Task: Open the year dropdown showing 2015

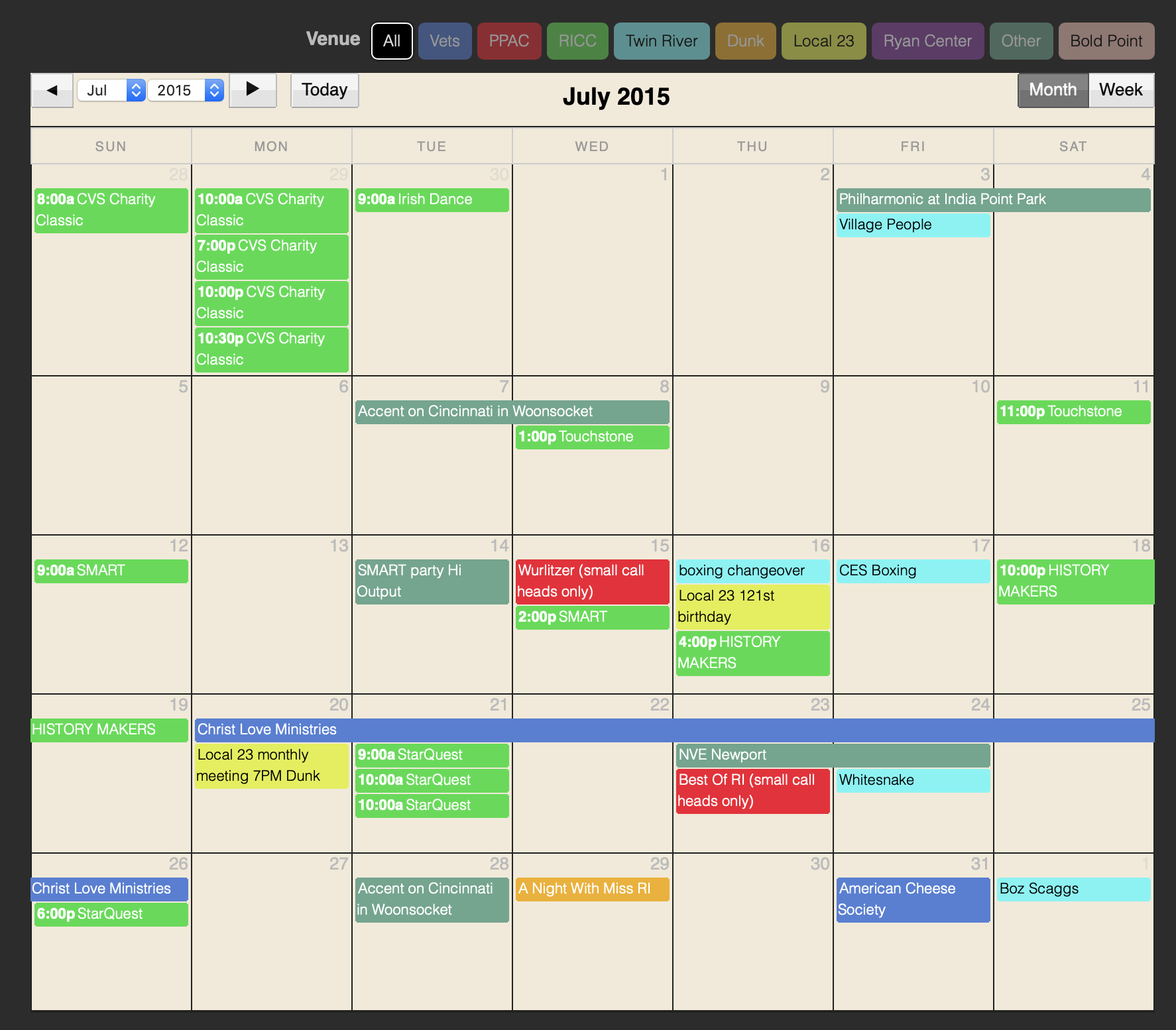Action: (185, 90)
